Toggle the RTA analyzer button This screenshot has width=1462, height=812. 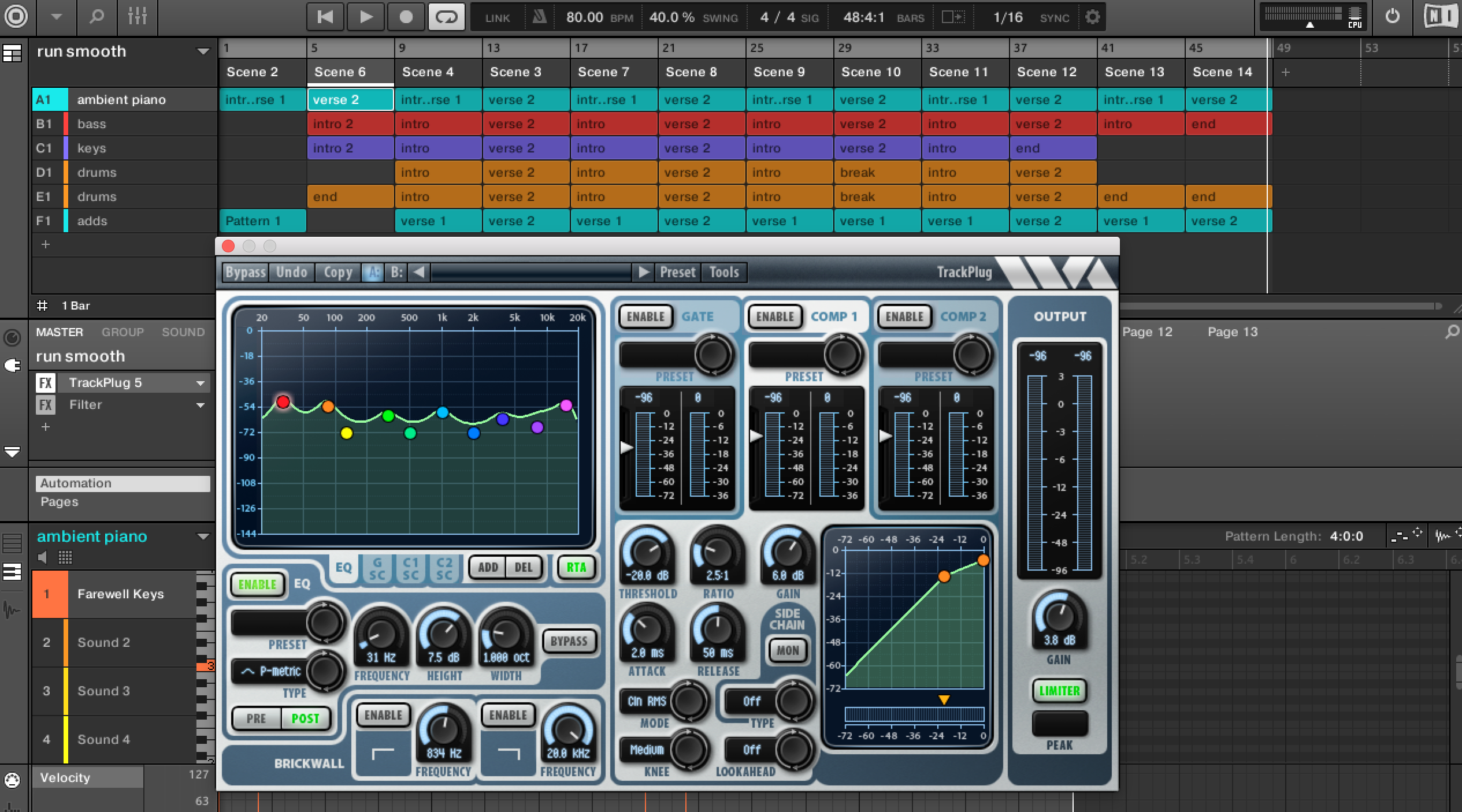point(576,567)
